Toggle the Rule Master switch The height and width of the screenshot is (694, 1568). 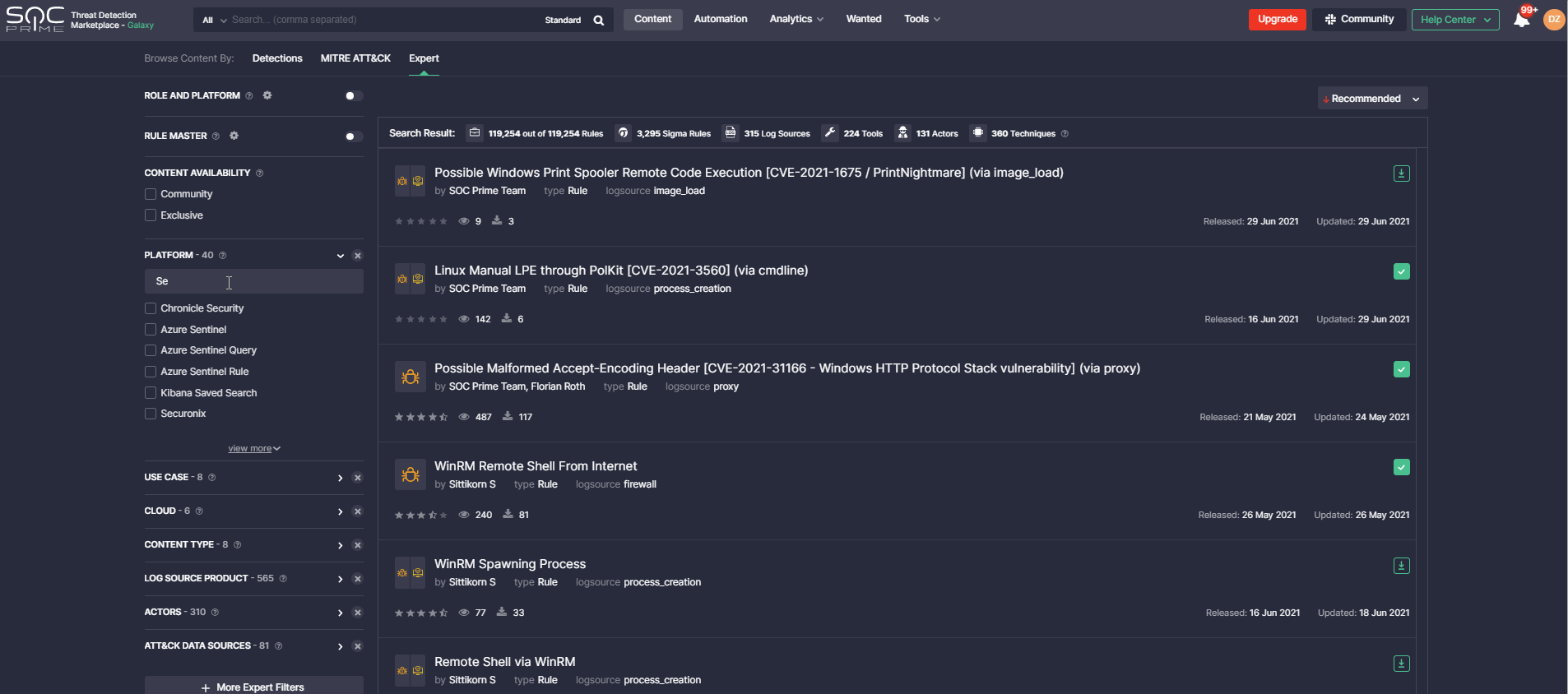(x=353, y=136)
